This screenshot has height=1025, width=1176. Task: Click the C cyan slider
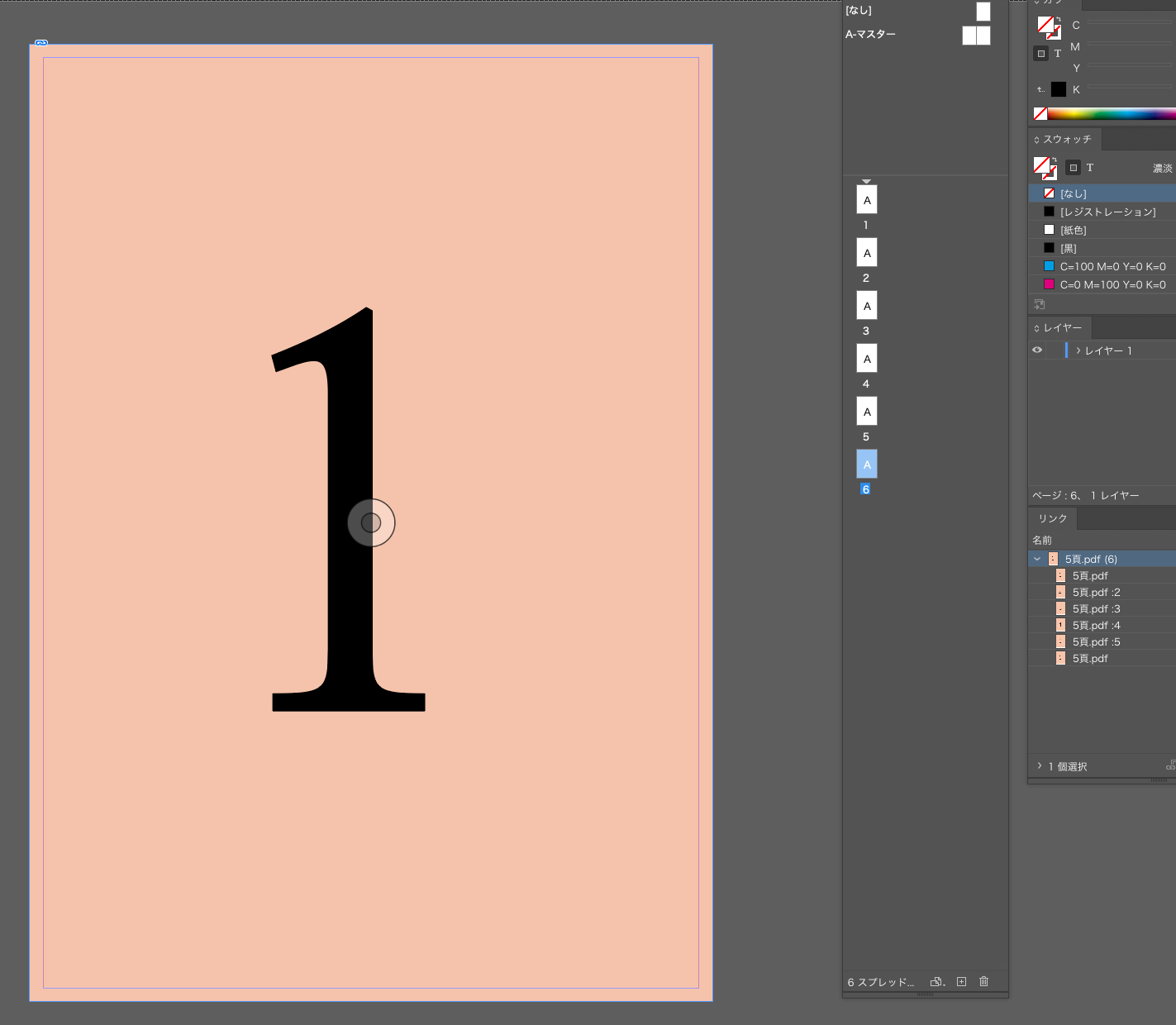coord(1130,22)
